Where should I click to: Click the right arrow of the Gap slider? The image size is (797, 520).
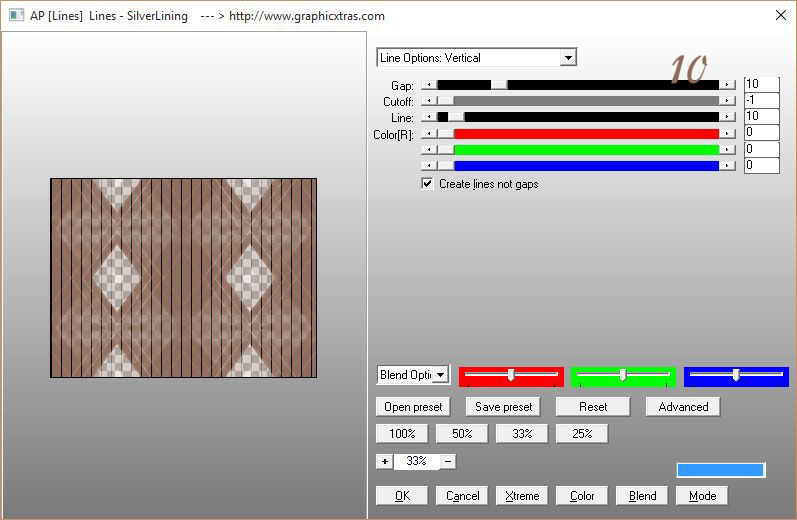click(x=727, y=85)
